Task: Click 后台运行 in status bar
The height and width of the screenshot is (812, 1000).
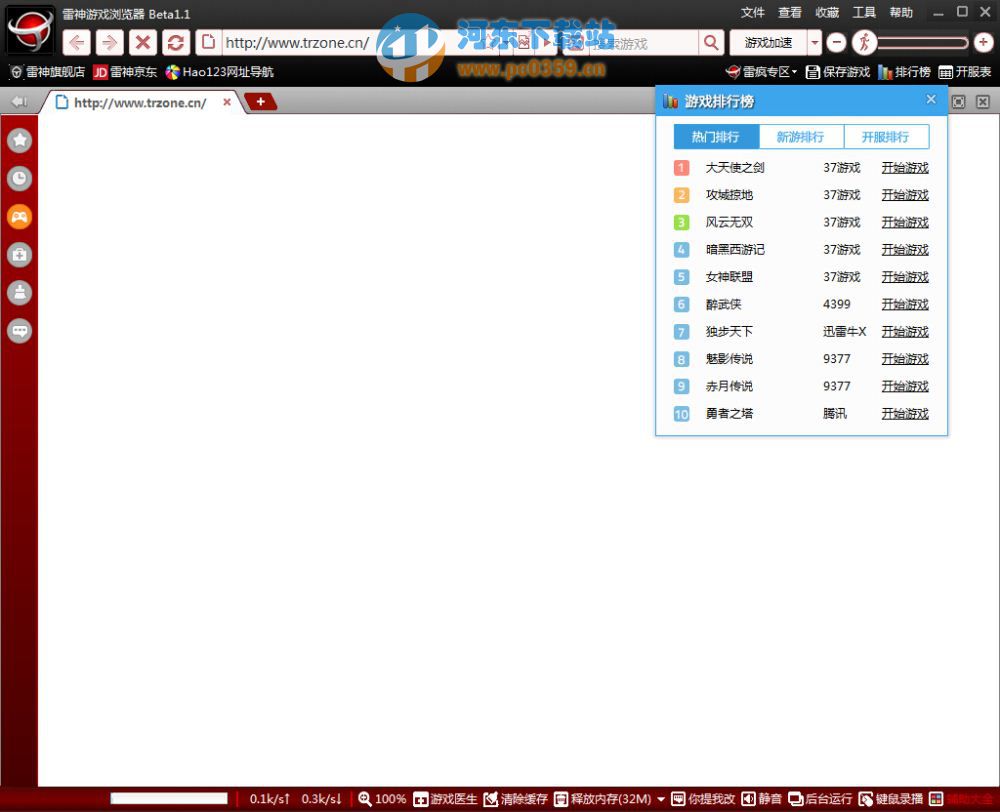Action: pyautogui.click(x=820, y=799)
